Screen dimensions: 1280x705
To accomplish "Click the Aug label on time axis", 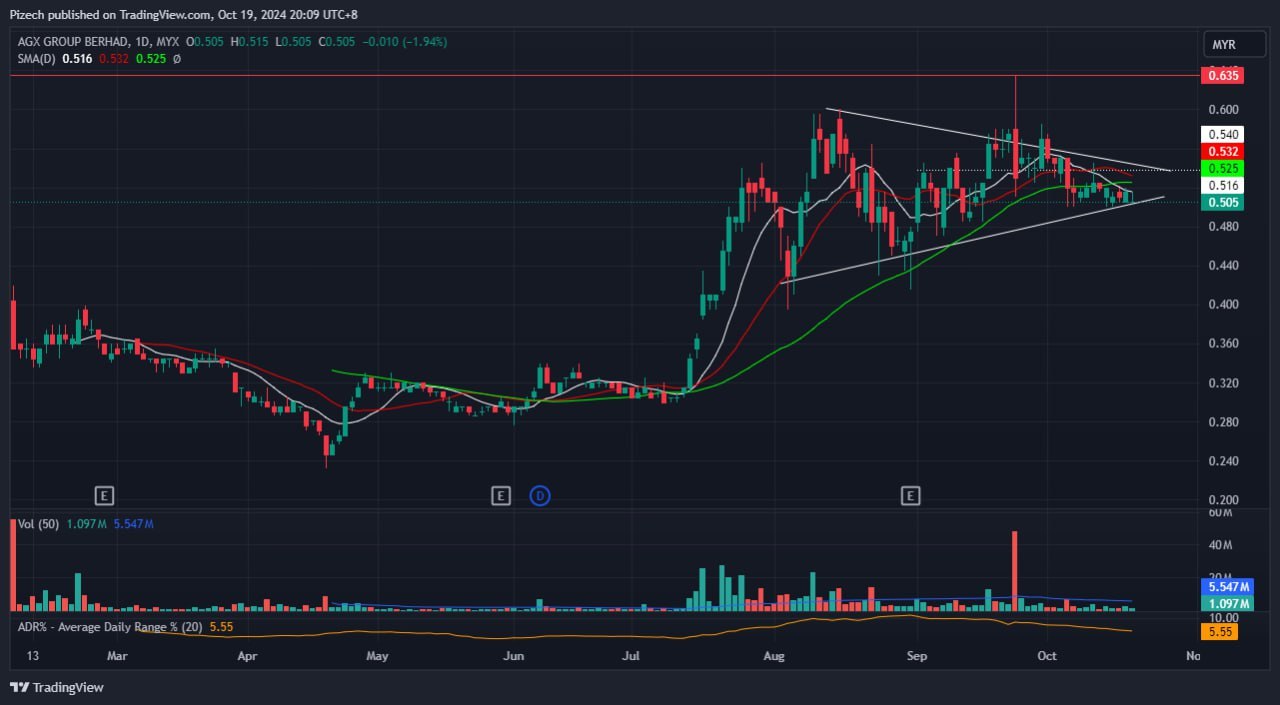I will (x=773, y=656).
